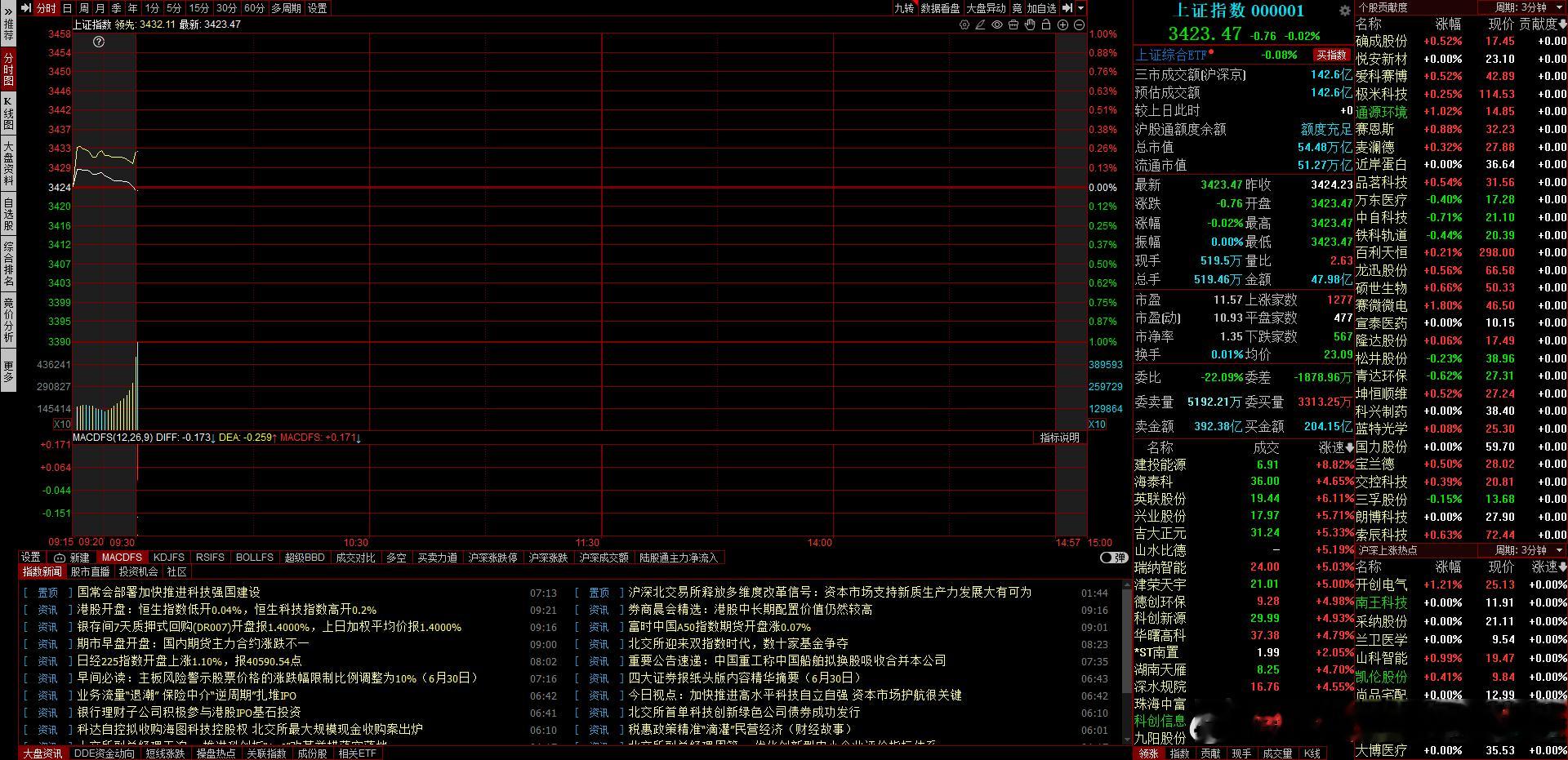Select the 5分 period tab
This screenshot has height=760, width=1568.
coord(174,8)
